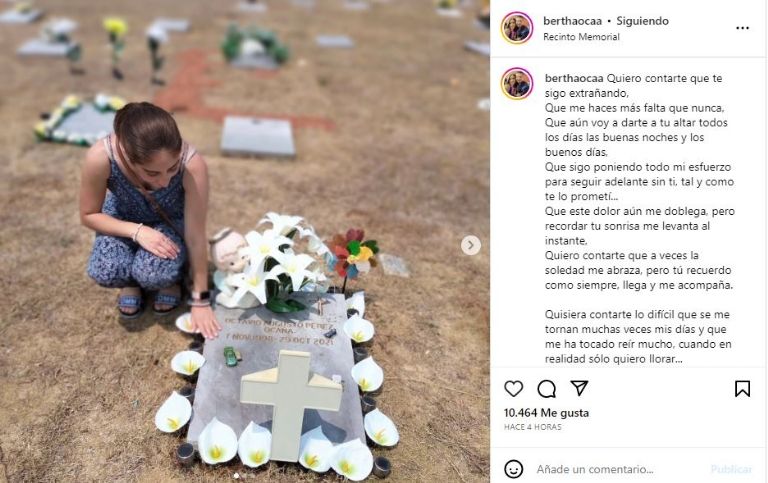768x483 pixels.
Task: Open emoji picker smiley icon
Action: click(513, 469)
